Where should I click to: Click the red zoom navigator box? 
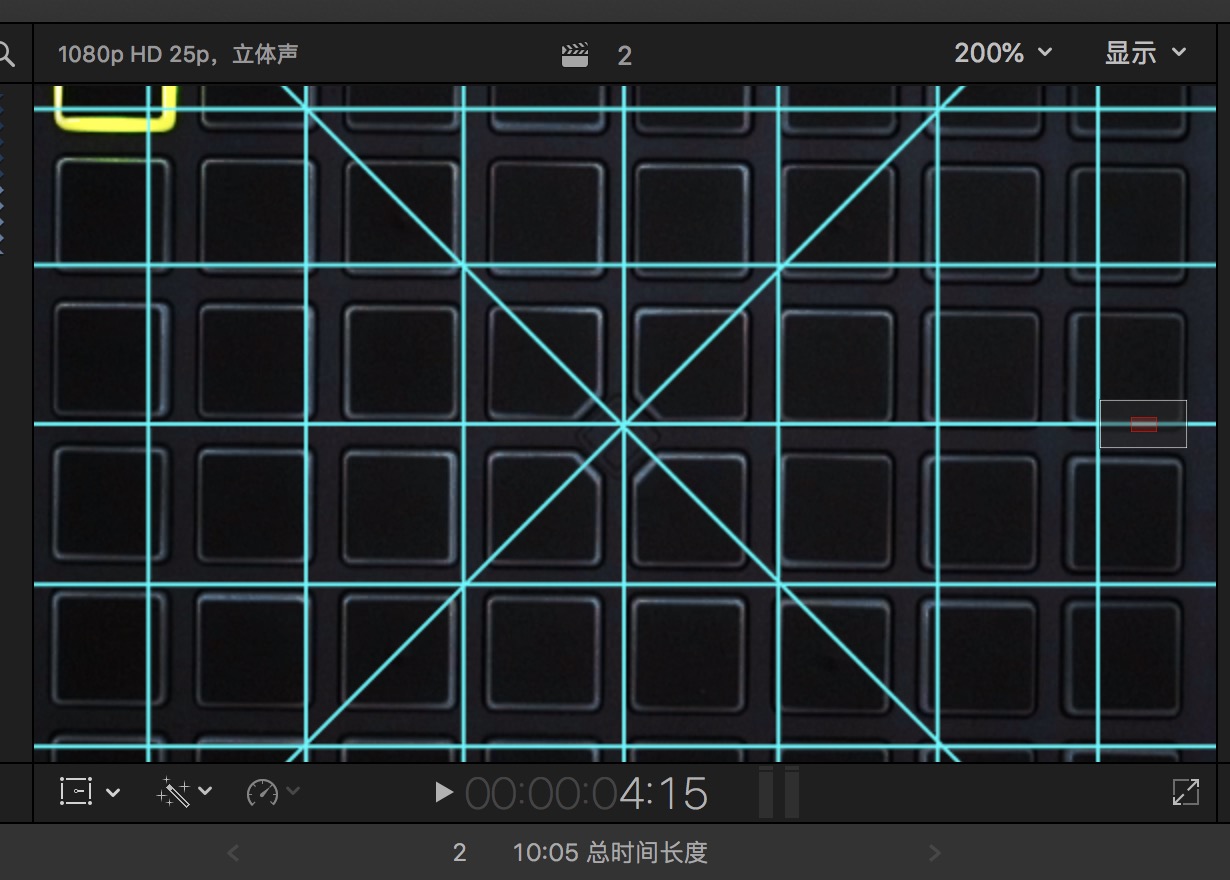pyautogui.click(x=1144, y=425)
